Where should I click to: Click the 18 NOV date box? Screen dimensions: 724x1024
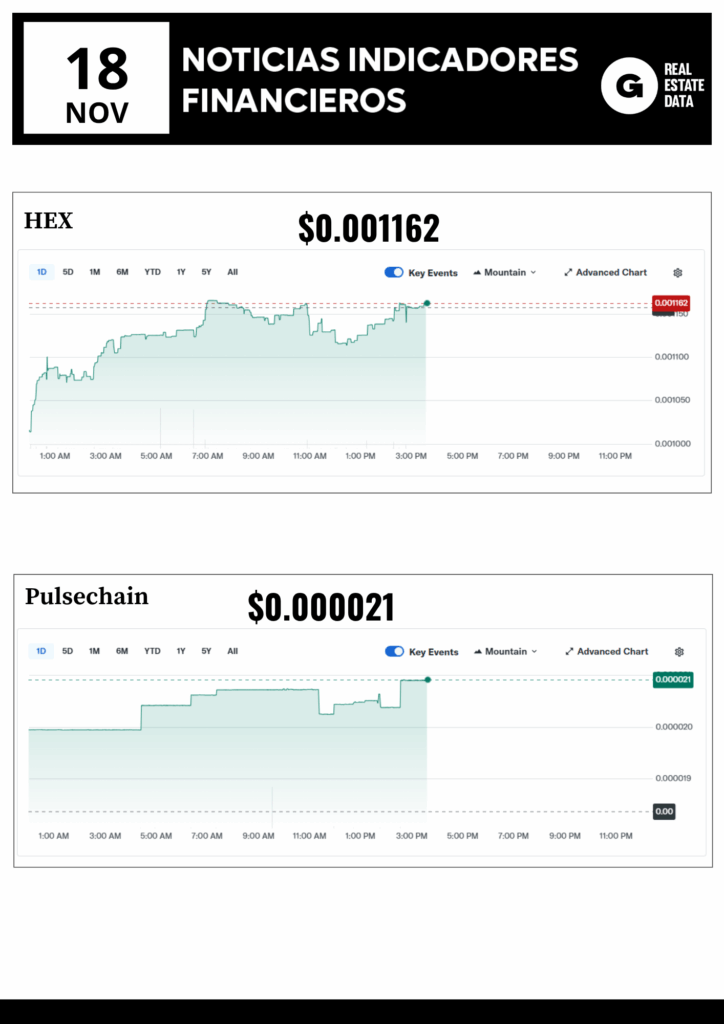coord(97,79)
